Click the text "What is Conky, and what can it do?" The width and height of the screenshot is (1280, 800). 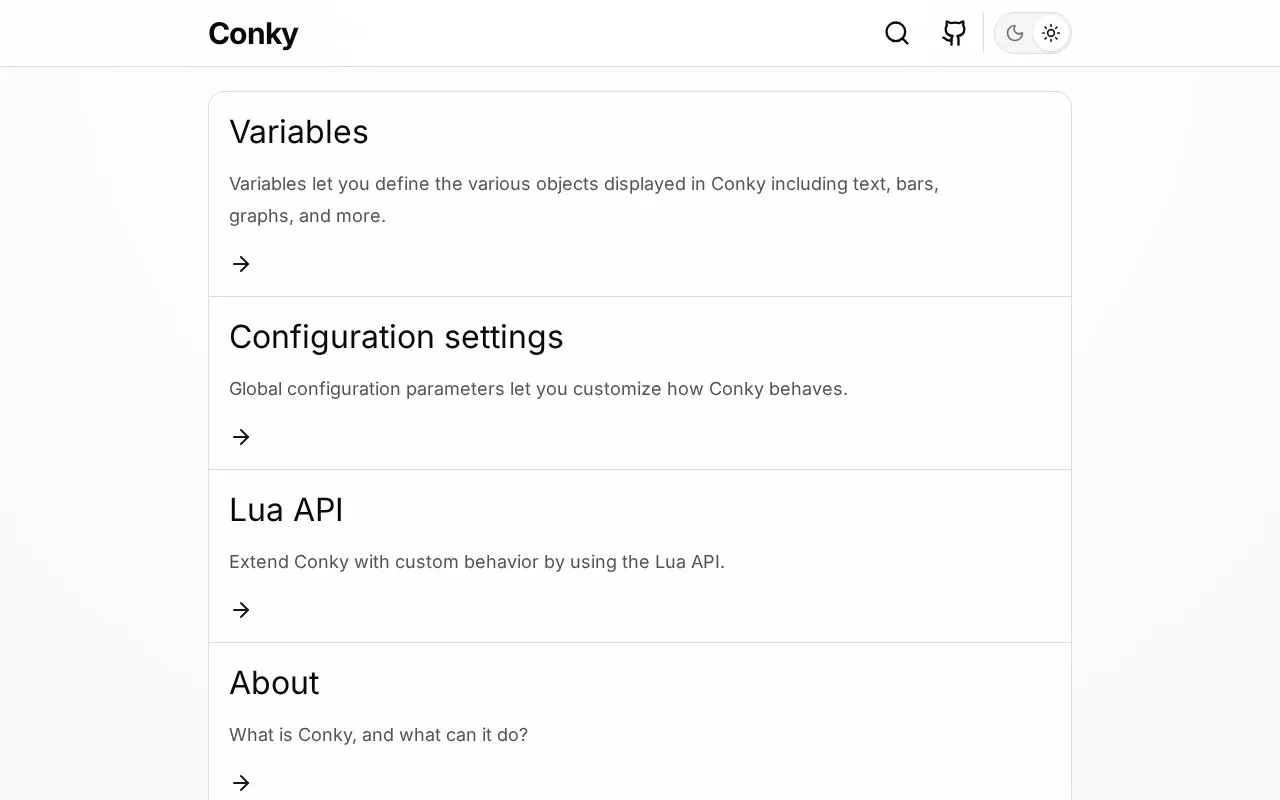378,735
